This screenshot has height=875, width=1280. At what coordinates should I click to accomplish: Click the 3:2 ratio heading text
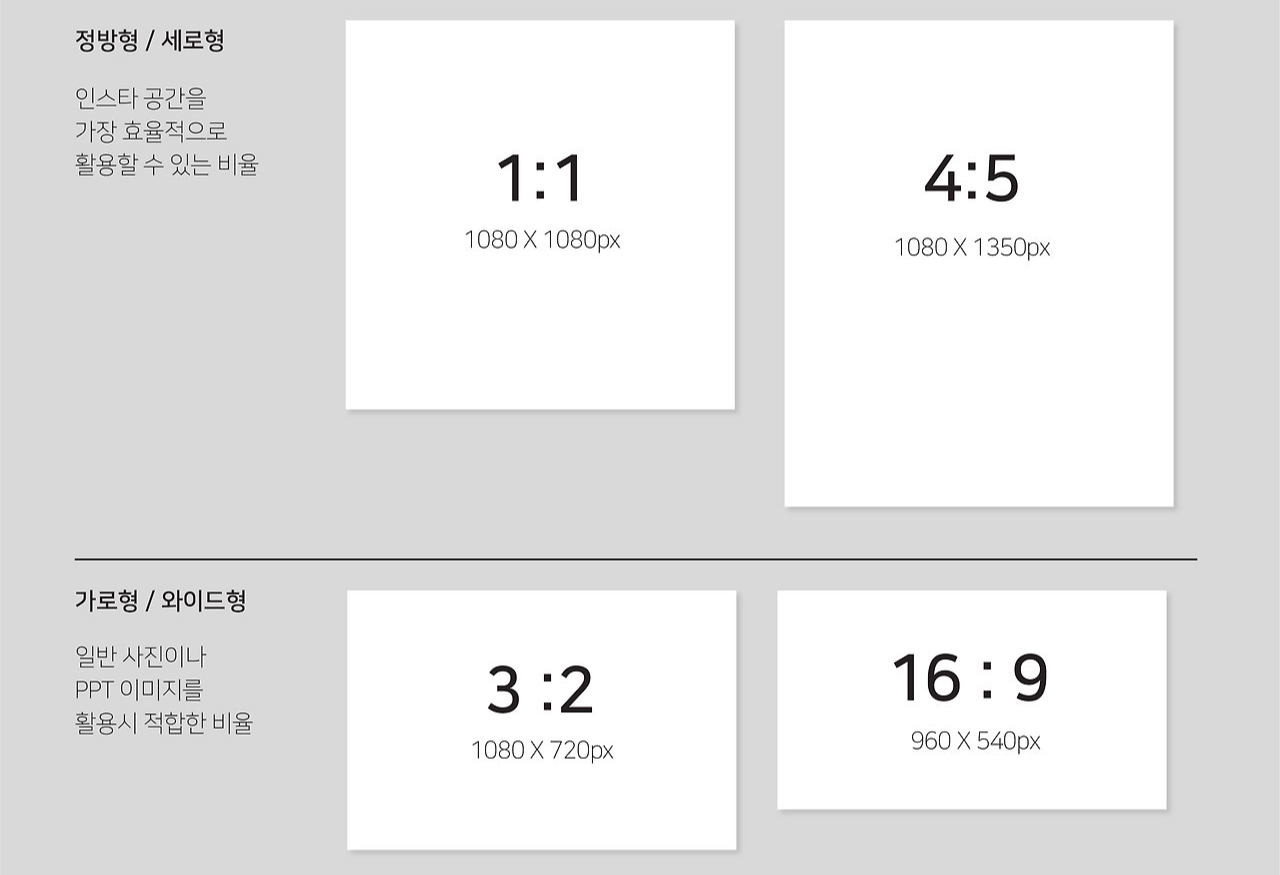pos(540,690)
